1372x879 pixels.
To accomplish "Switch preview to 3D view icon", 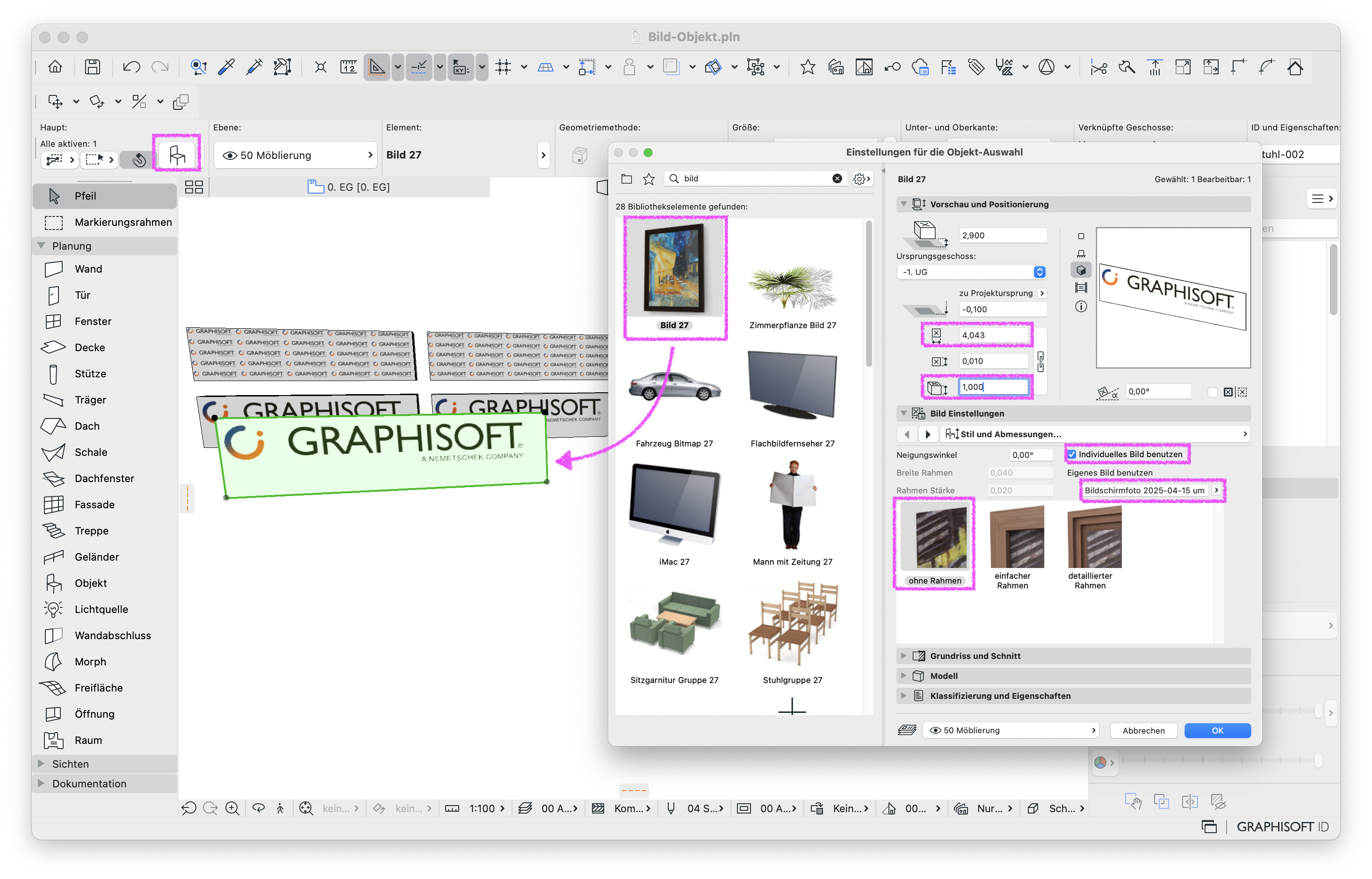I will pos(1081,271).
